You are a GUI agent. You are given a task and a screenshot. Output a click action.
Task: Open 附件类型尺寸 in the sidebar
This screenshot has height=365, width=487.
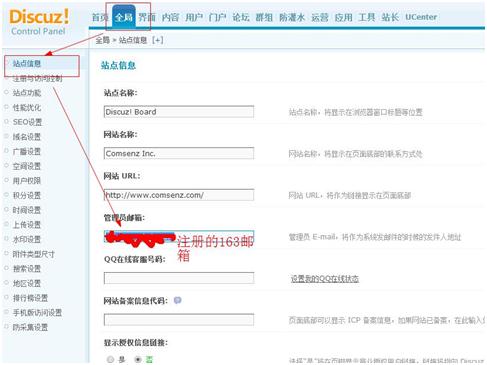pyautogui.click(x=34, y=254)
